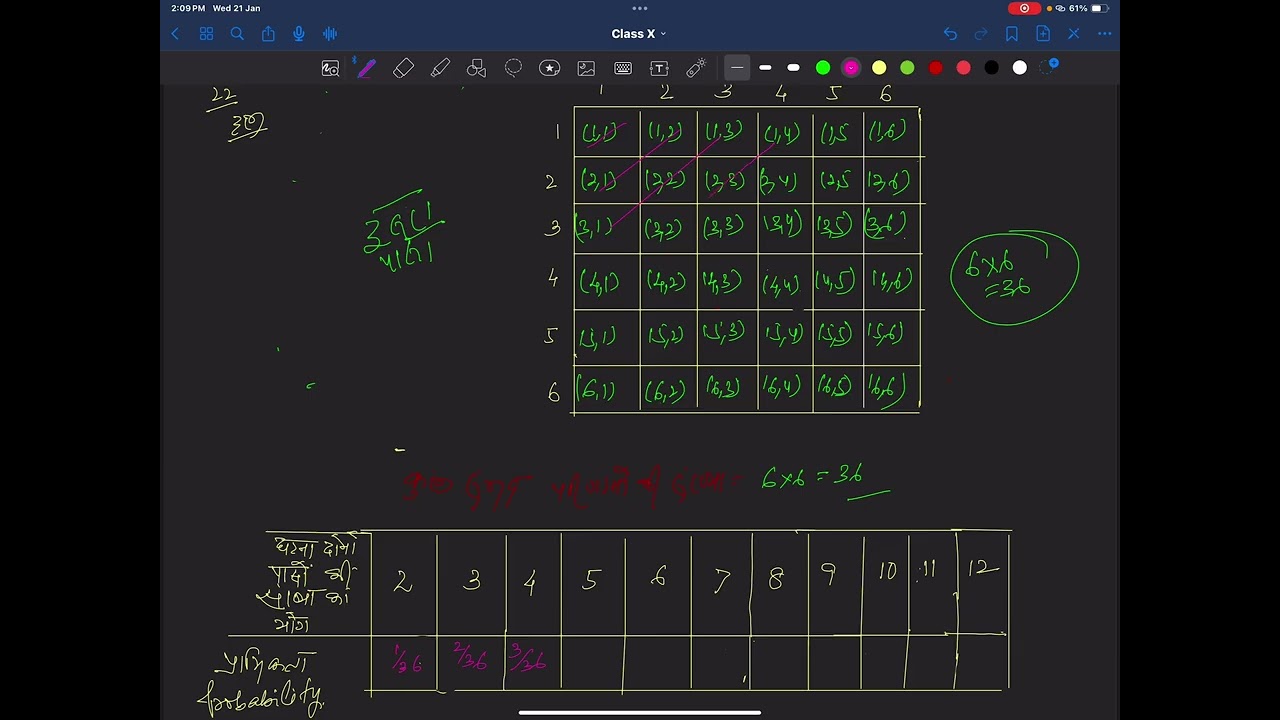Image resolution: width=1280 pixels, height=720 pixels.
Task: Select the insert image tool
Action: click(x=586, y=68)
